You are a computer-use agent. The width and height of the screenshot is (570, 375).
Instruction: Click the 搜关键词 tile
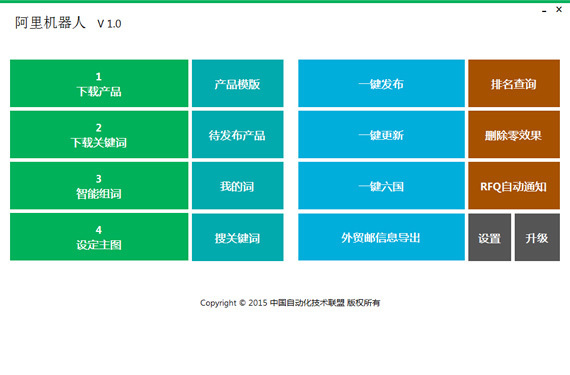click(237, 237)
